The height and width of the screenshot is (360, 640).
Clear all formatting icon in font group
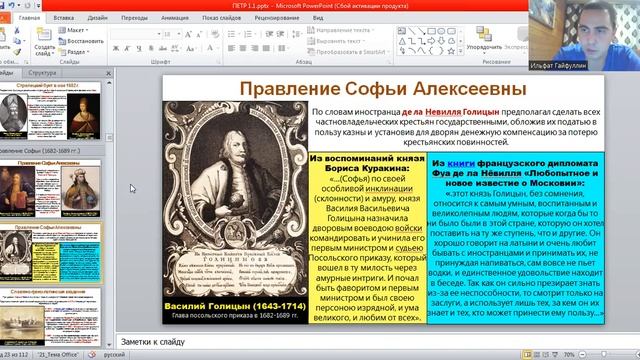click(x=216, y=35)
